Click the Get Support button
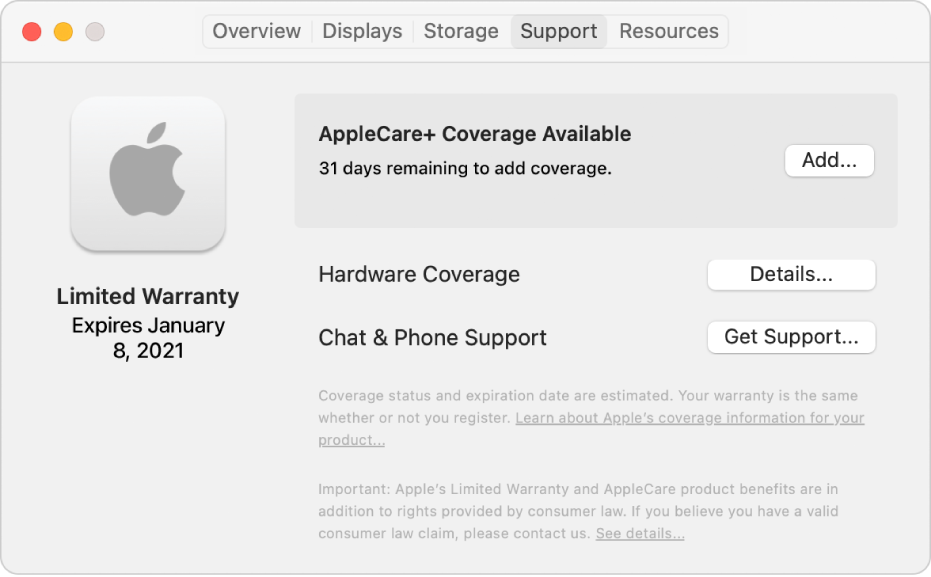This screenshot has height=577, width=931. coord(791,337)
